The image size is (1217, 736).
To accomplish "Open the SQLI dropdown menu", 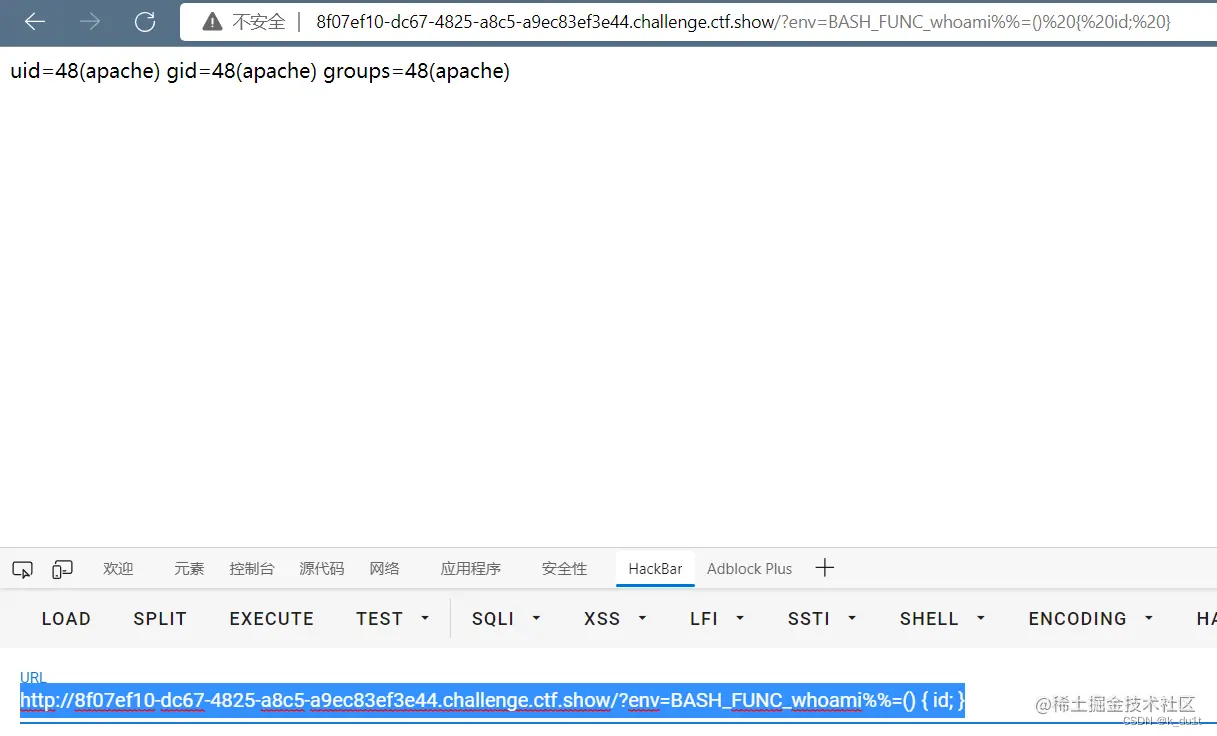I will [x=506, y=619].
